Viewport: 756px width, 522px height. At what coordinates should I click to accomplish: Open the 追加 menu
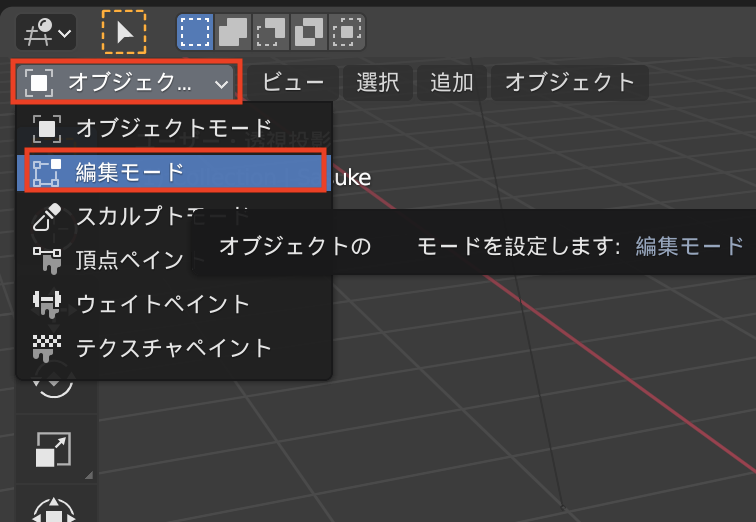coord(452,83)
